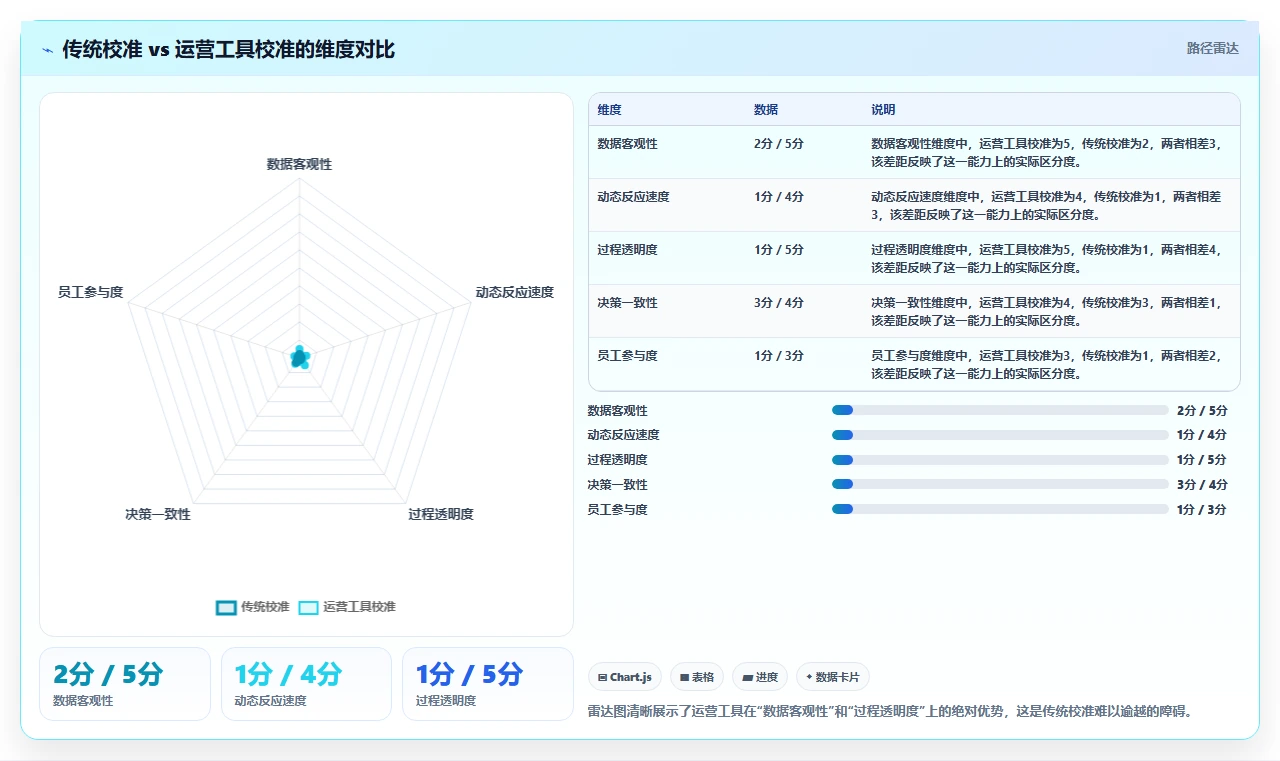Click the 决策一致性 radar axis label

pyautogui.click(x=158, y=514)
